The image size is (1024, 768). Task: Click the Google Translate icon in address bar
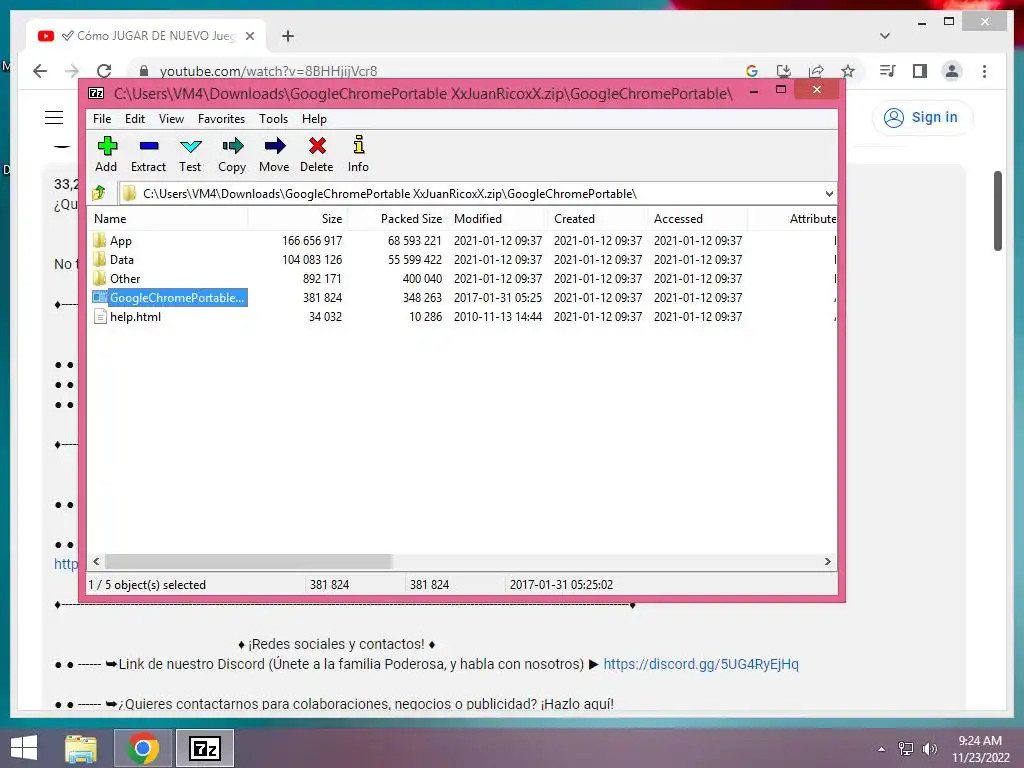coord(752,71)
